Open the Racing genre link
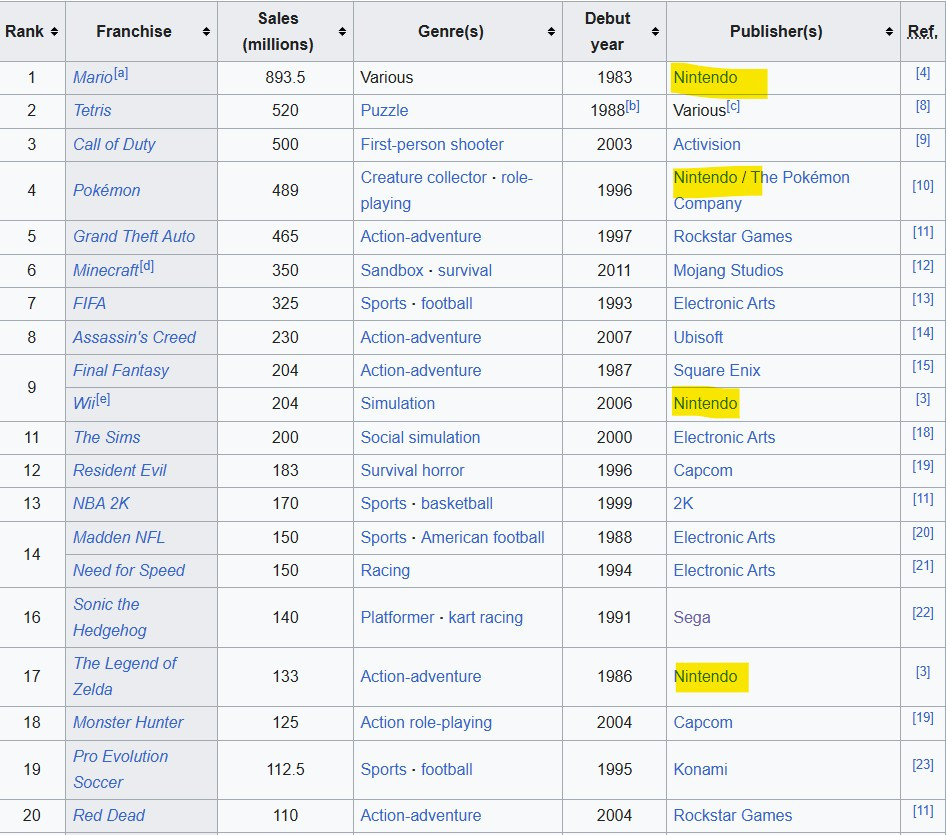This screenshot has width=946, height=835. pos(385,570)
